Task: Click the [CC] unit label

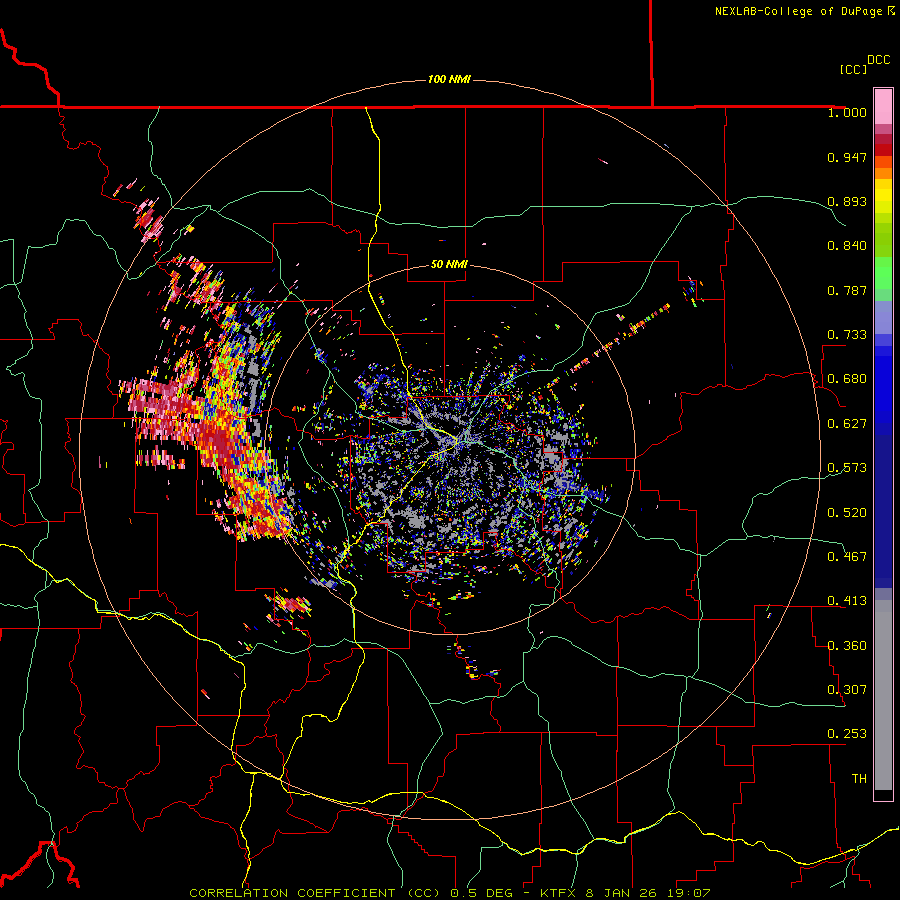Action: point(853,69)
